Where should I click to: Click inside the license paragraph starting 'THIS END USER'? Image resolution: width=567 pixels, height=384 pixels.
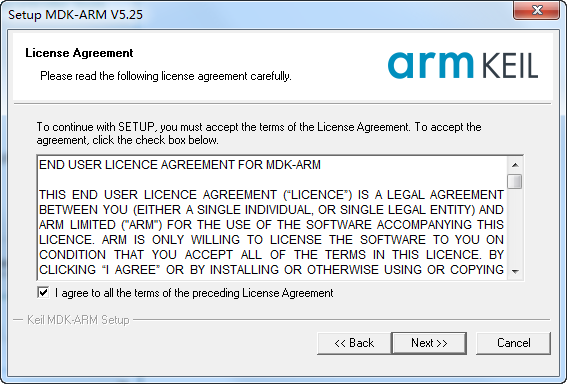[271, 232]
